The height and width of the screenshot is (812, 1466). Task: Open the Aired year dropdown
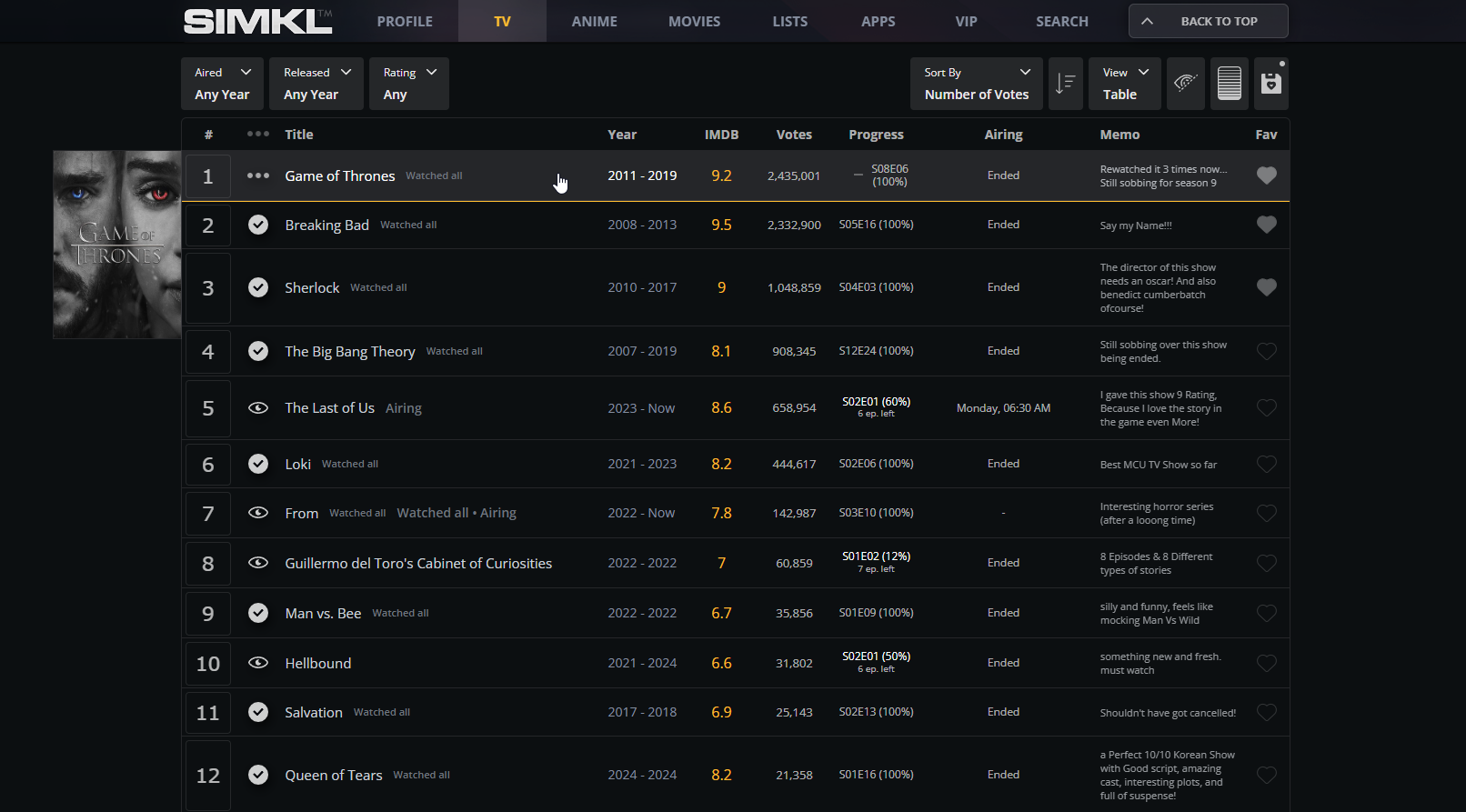tap(222, 84)
